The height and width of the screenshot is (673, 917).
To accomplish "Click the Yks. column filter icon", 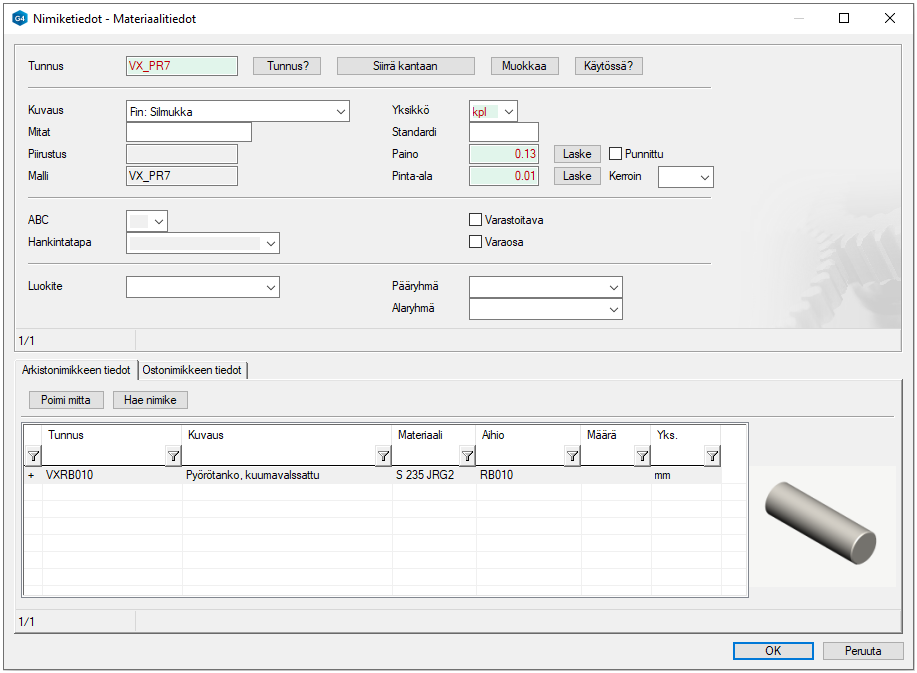I will [712, 456].
